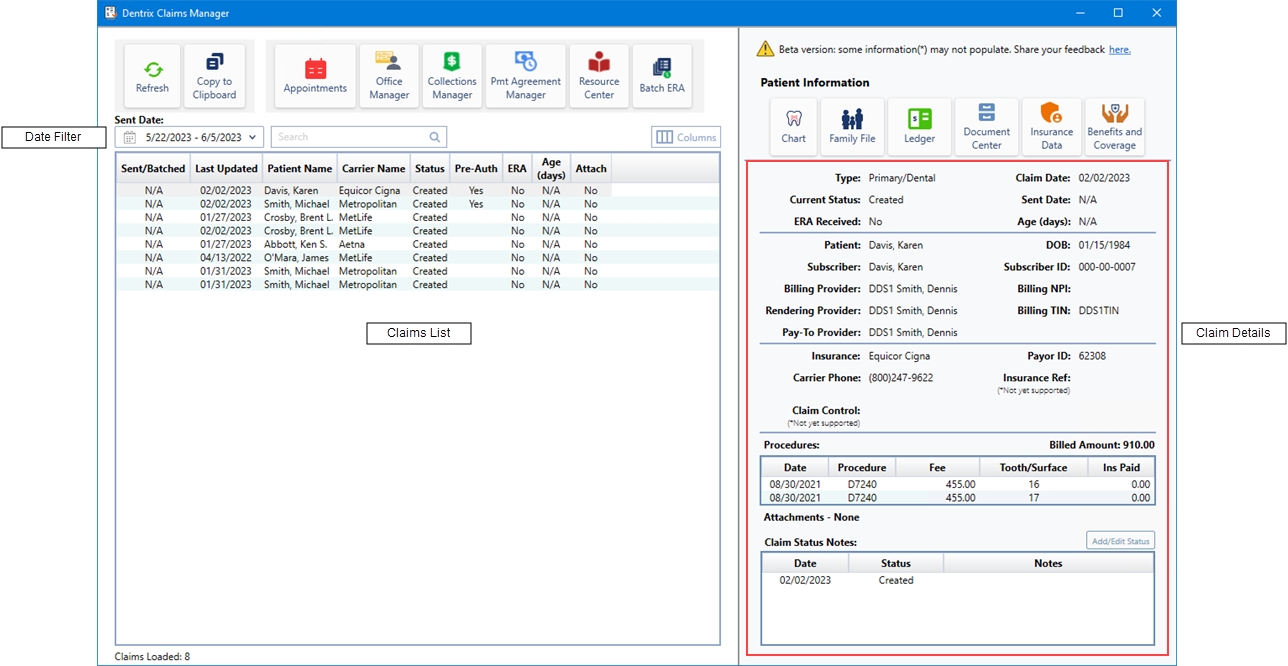Sort claims by Sent/Batched column
The image size is (1288, 666).
click(x=153, y=168)
